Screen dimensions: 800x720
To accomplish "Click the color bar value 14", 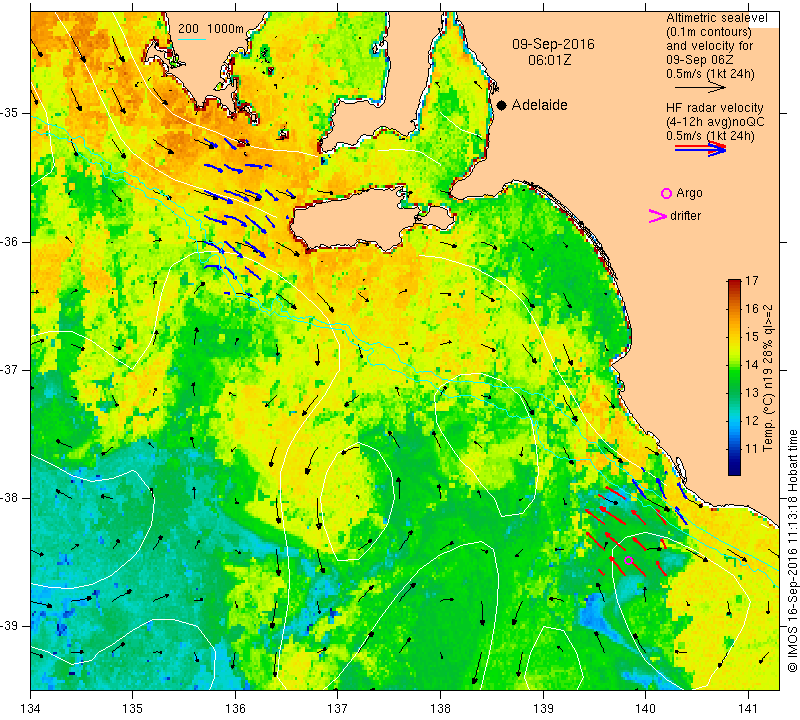I will (x=752, y=365).
